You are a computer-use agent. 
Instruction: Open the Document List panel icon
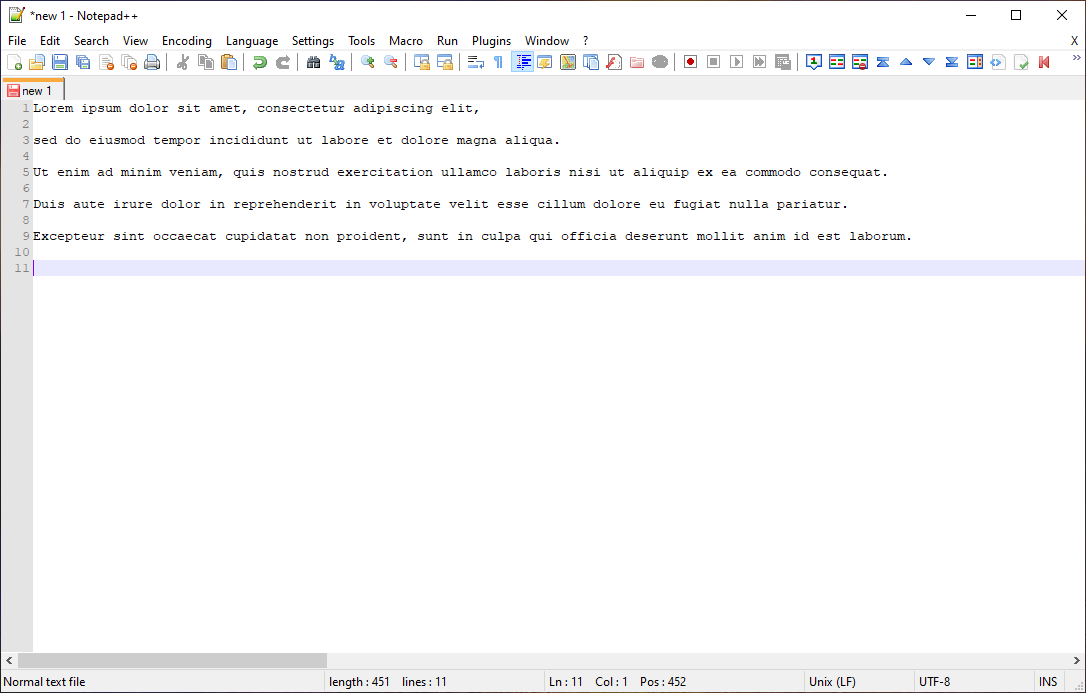[x=591, y=62]
